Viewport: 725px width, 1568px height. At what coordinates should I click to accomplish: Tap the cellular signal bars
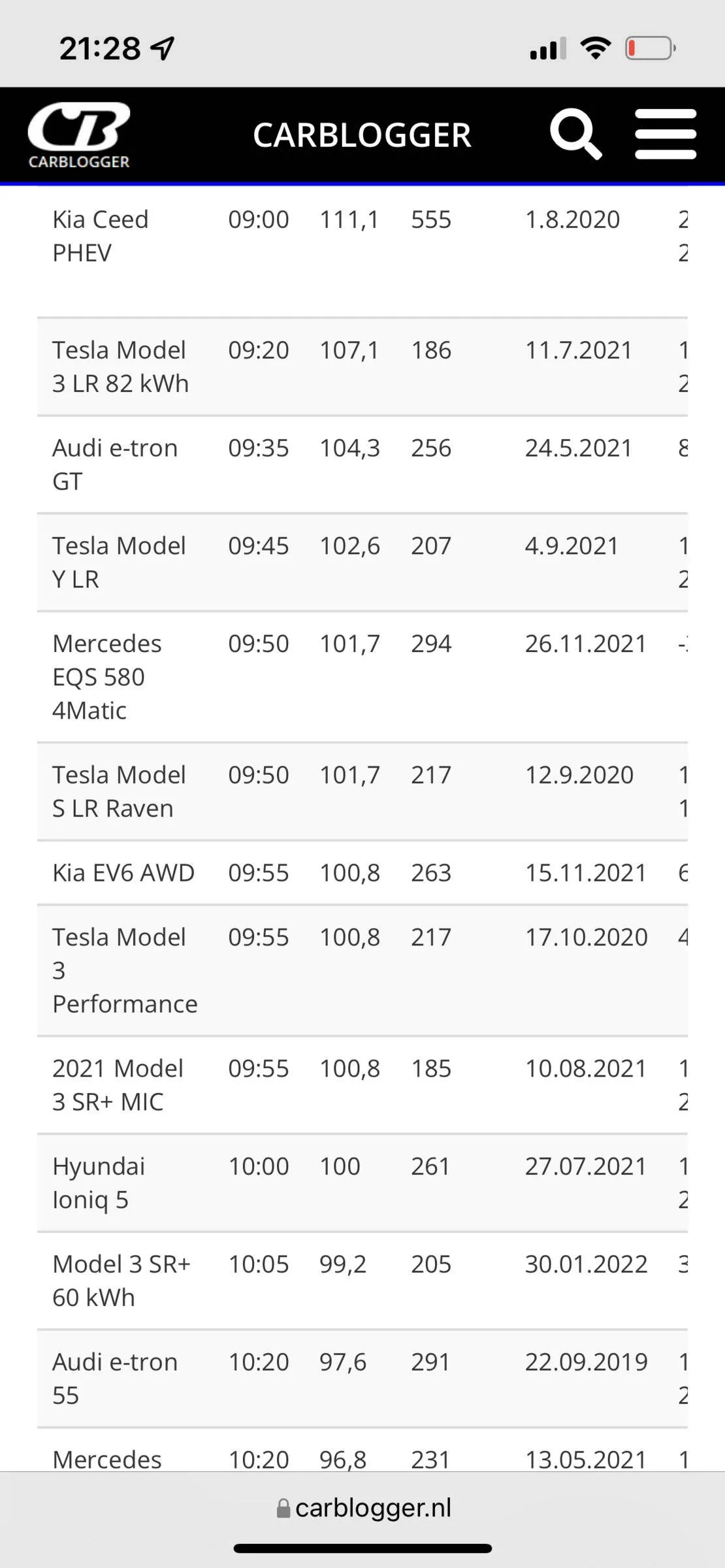547,49
